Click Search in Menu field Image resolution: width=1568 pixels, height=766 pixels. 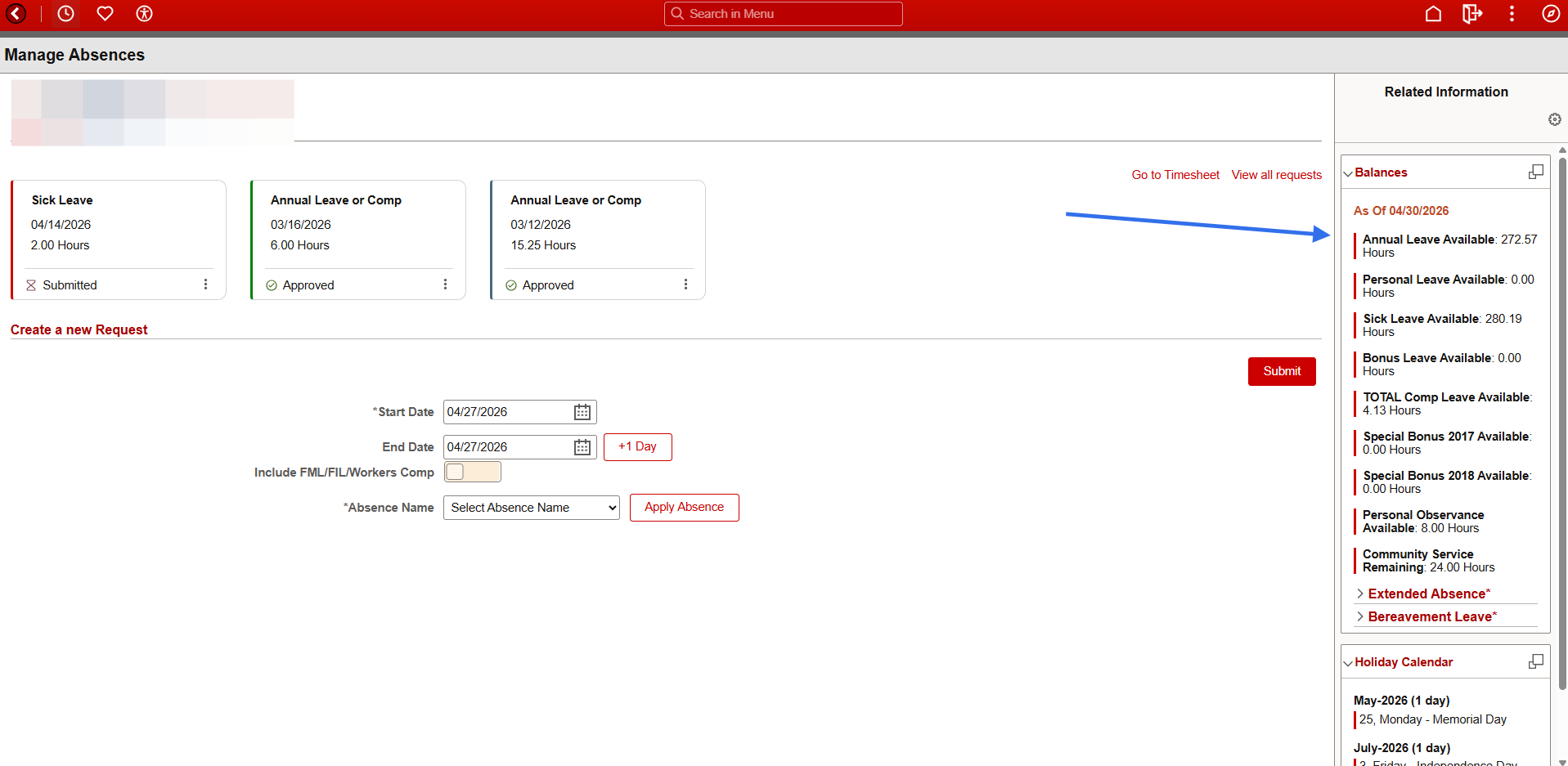coord(783,14)
